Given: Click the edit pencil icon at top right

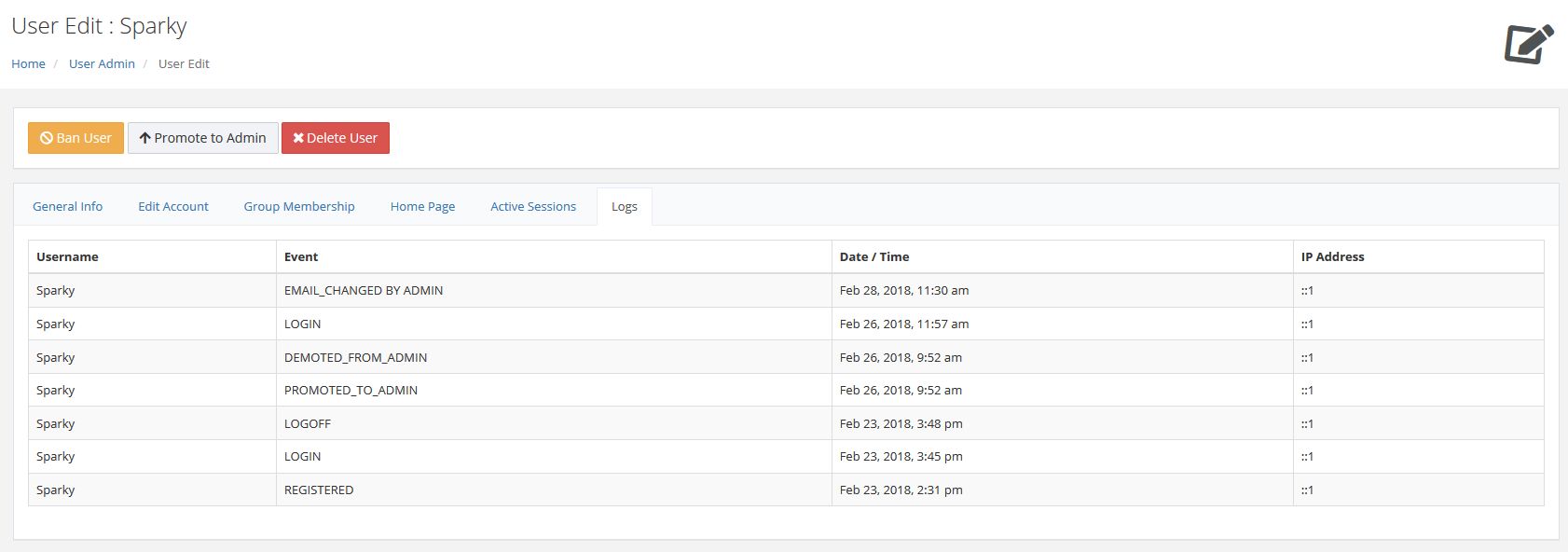Looking at the screenshot, I should pyautogui.click(x=1529, y=44).
